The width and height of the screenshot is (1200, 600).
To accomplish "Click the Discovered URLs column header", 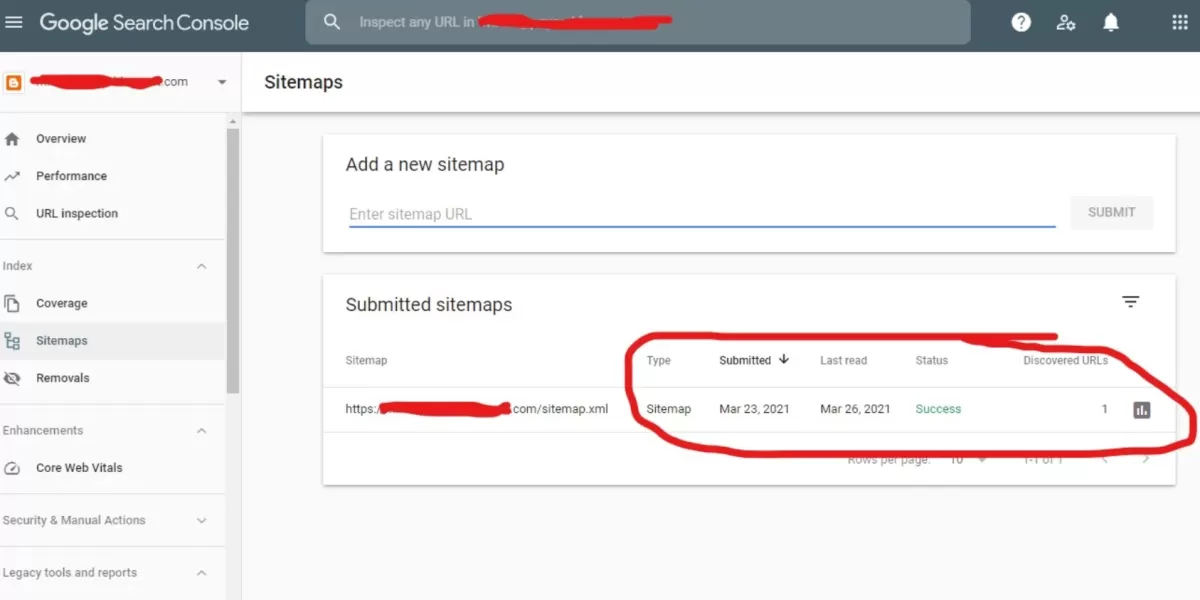I will pos(1065,360).
